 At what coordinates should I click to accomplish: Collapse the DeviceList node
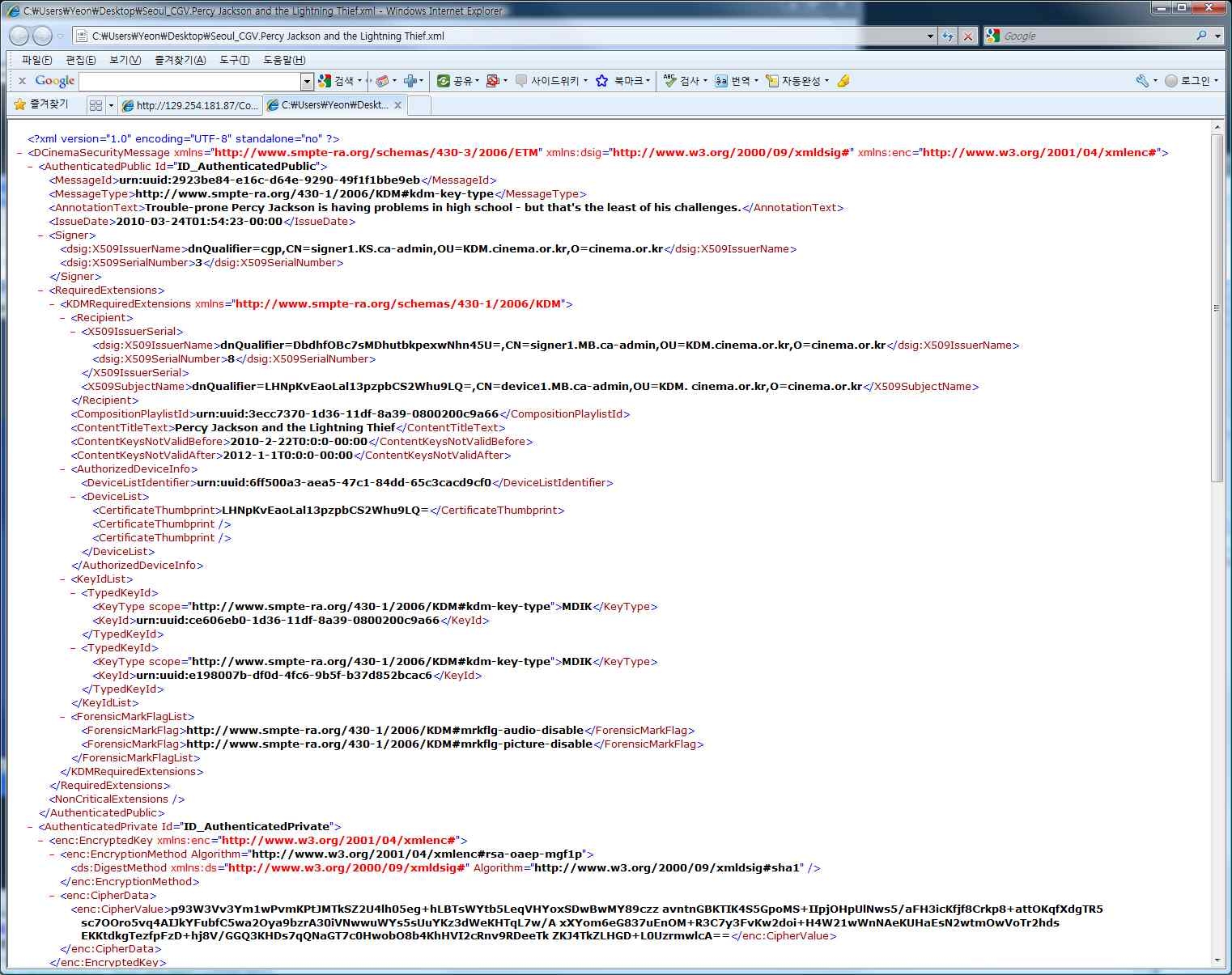coord(73,497)
